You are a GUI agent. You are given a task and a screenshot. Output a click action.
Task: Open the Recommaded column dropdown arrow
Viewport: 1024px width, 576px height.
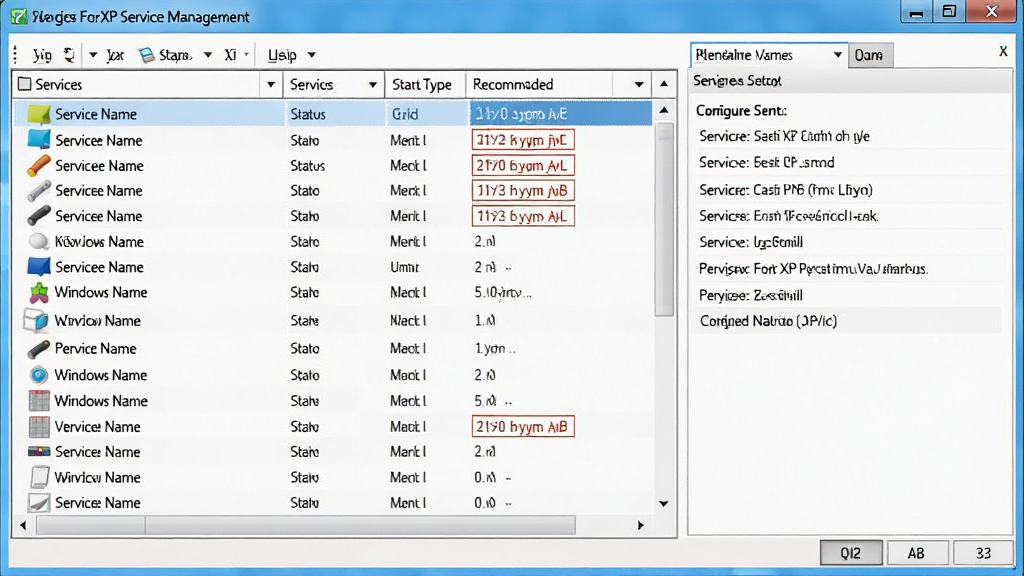(639, 84)
